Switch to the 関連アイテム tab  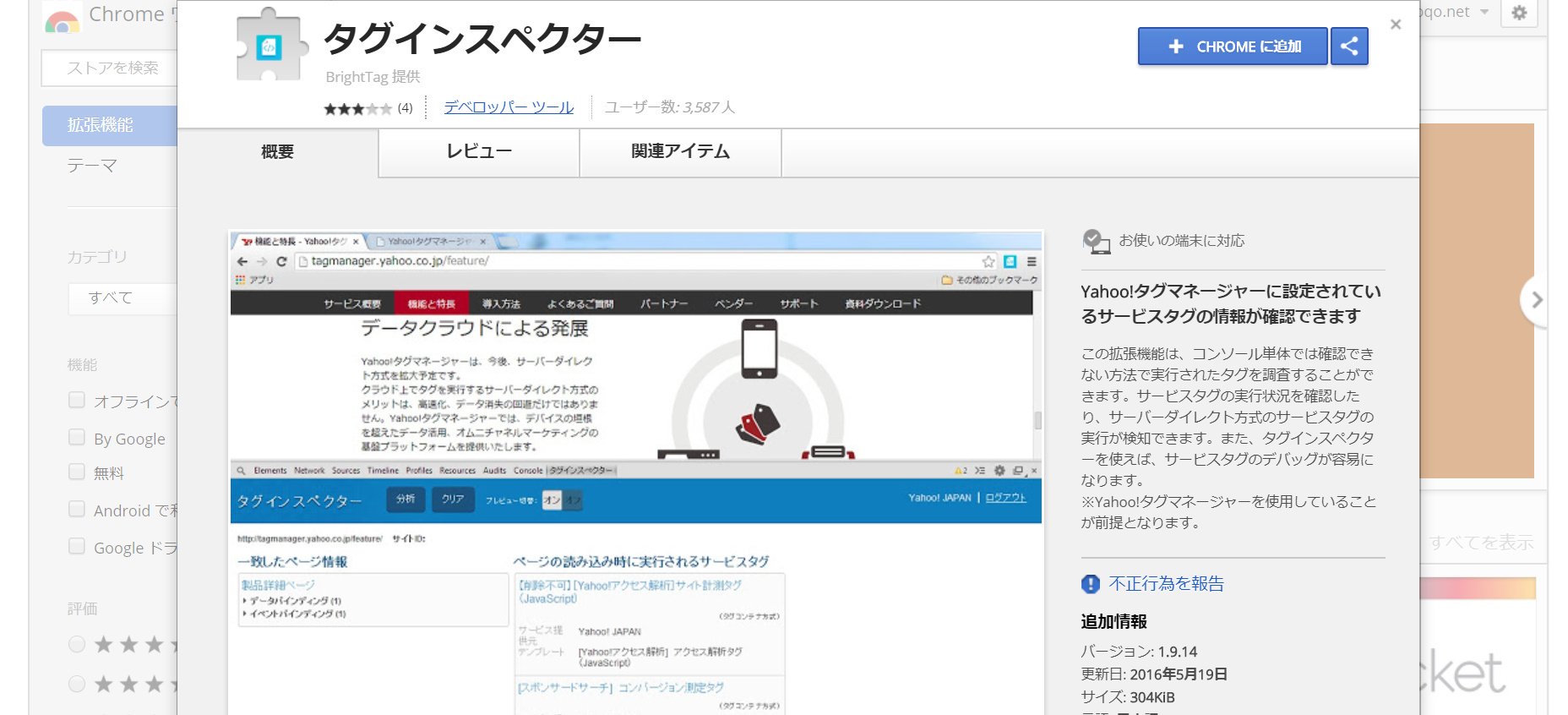[x=680, y=152]
